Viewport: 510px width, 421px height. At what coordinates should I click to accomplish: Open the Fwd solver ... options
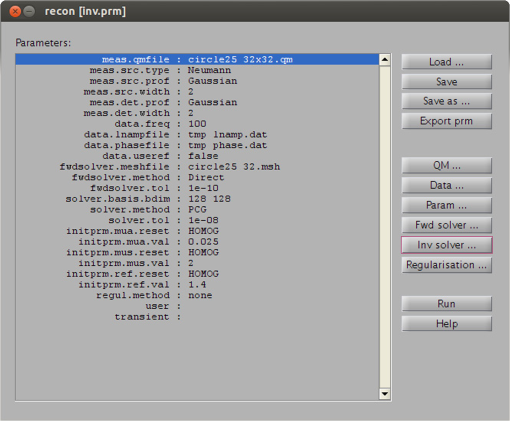(x=446, y=225)
